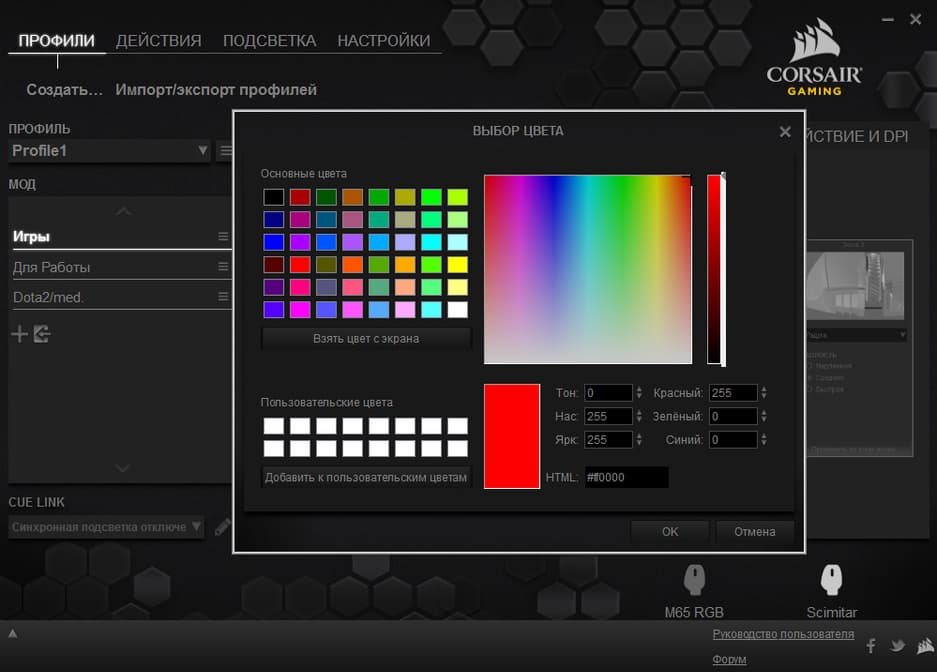Open the НАСТРОЙКИ tab

384,41
